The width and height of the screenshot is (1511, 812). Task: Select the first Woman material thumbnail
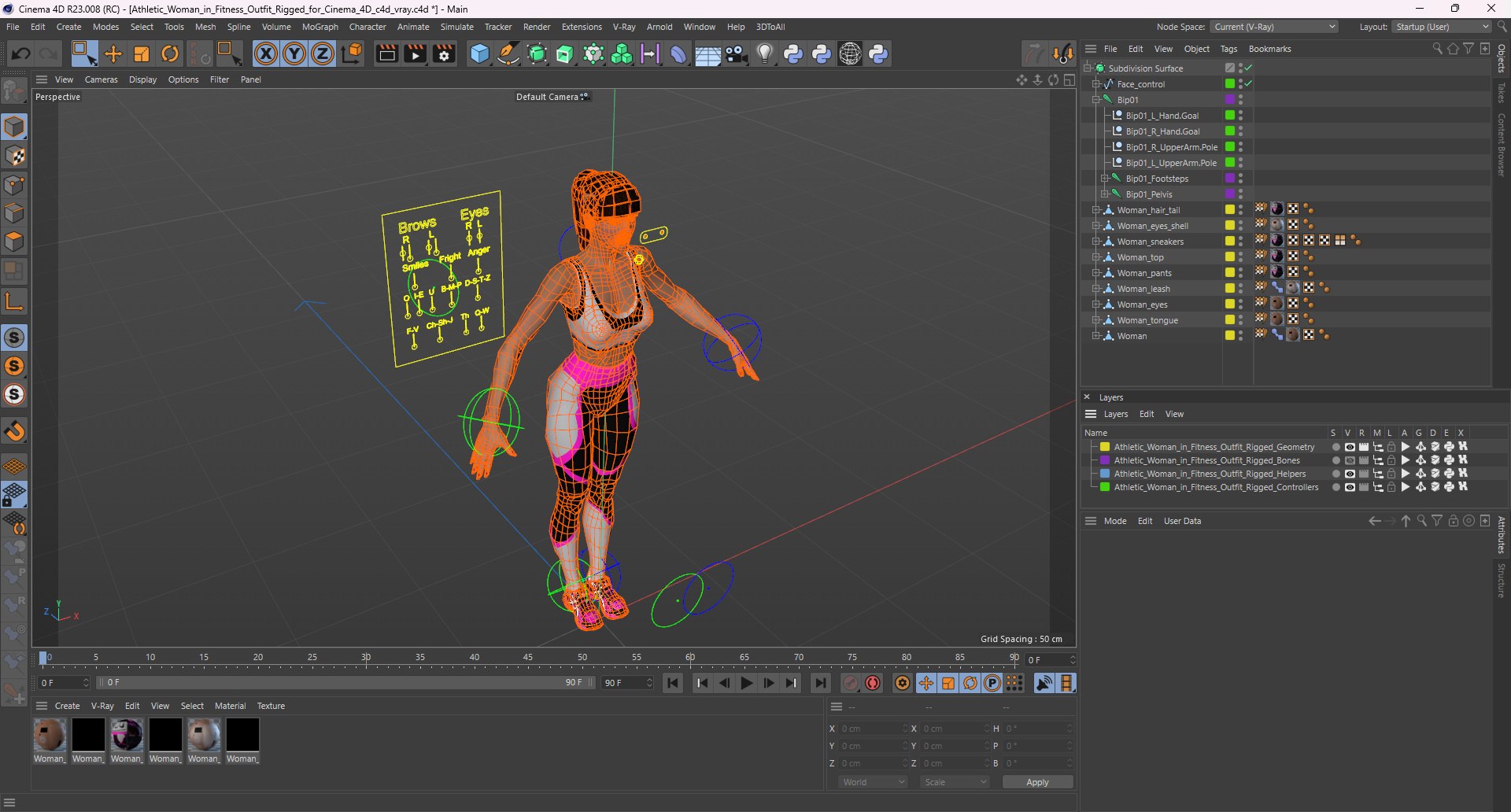click(50, 735)
